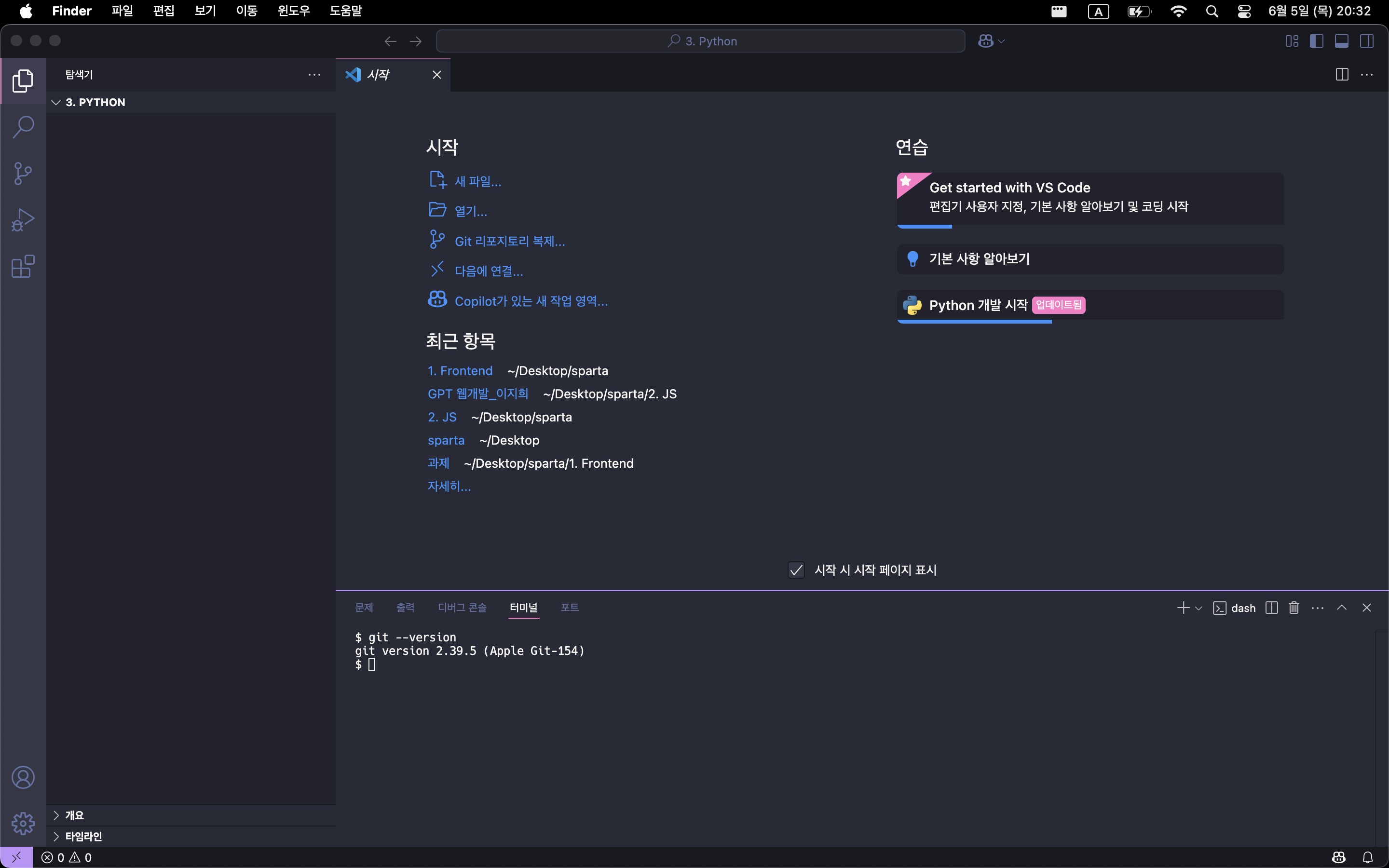
Task: Open terminal panel more actions ellipsis
Action: tap(1318, 608)
